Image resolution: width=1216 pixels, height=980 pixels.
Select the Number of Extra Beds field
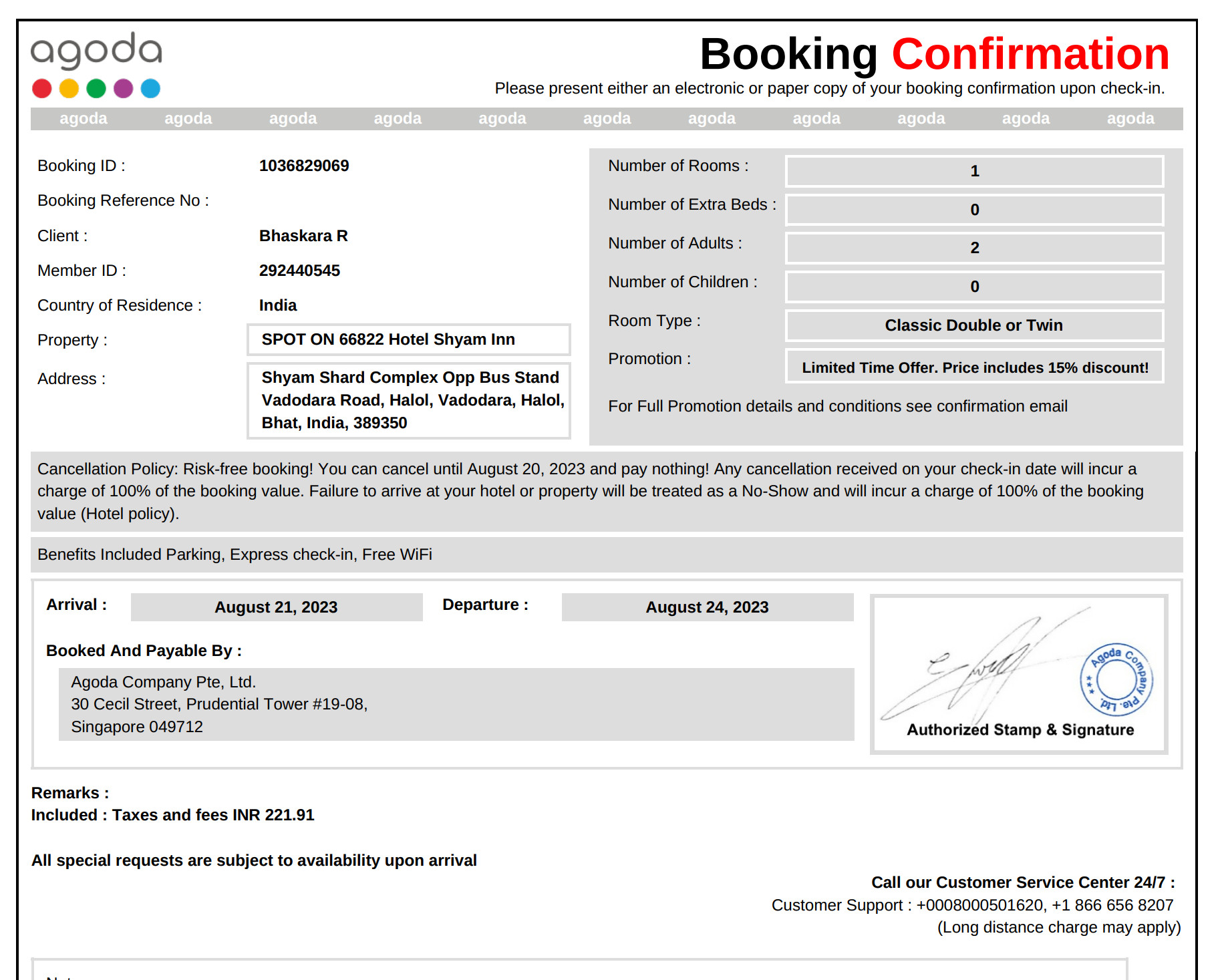pyautogui.click(x=974, y=210)
